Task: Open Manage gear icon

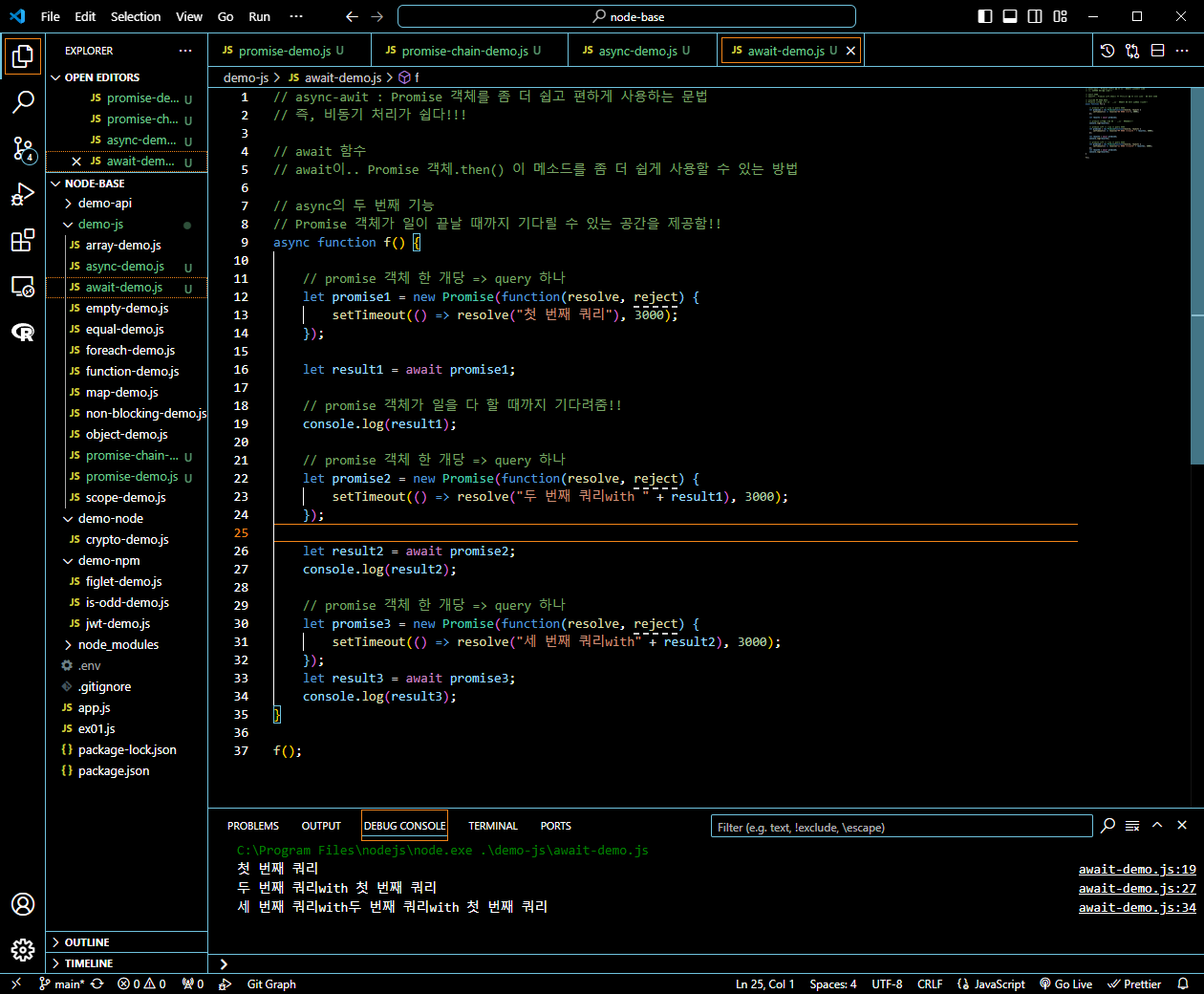Action: click(23, 949)
